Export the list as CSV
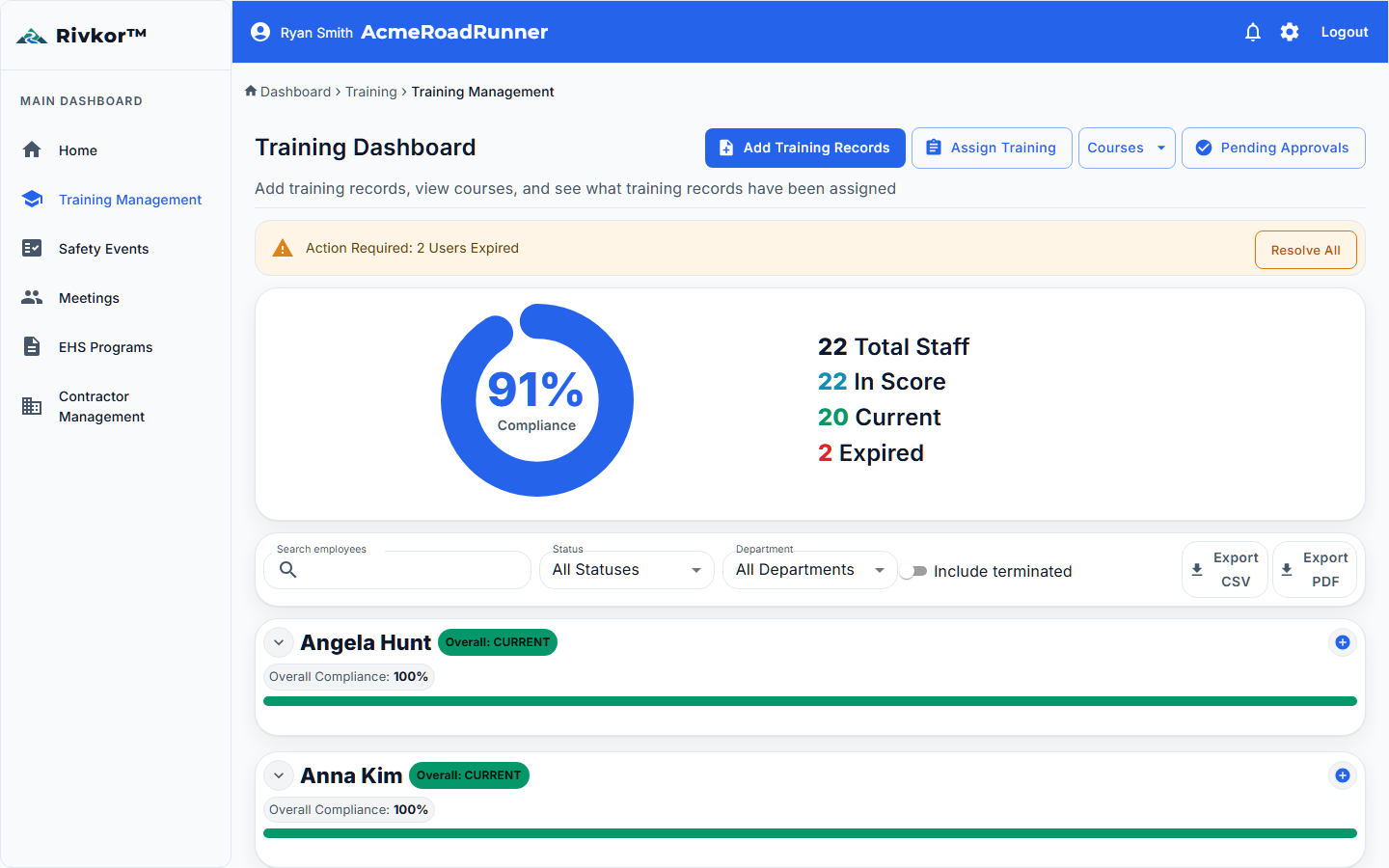This screenshot has height=868, width=1389. pyautogui.click(x=1225, y=570)
